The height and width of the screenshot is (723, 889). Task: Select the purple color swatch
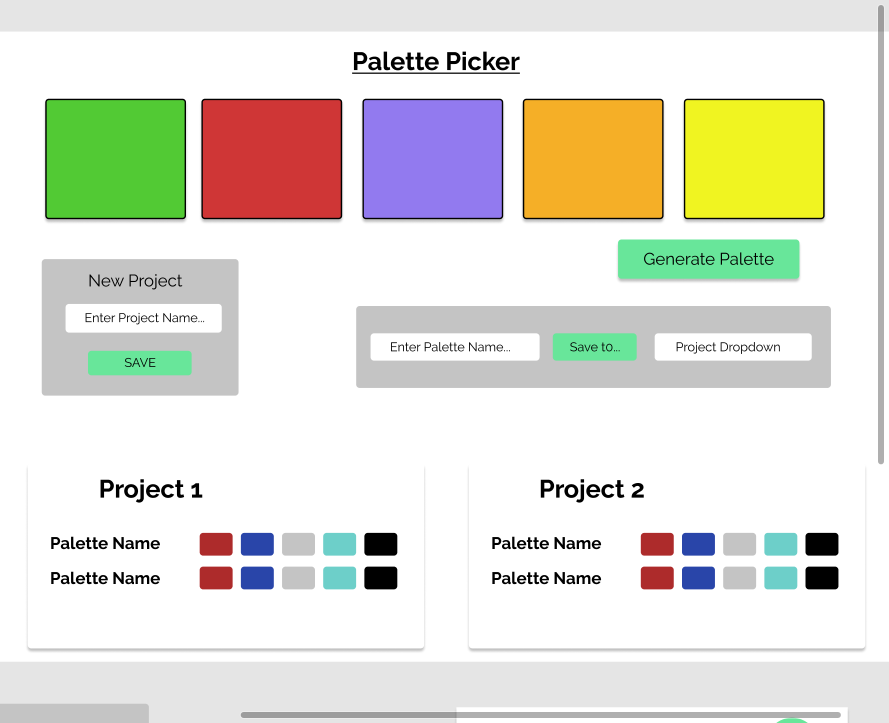[x=432, y=158]
